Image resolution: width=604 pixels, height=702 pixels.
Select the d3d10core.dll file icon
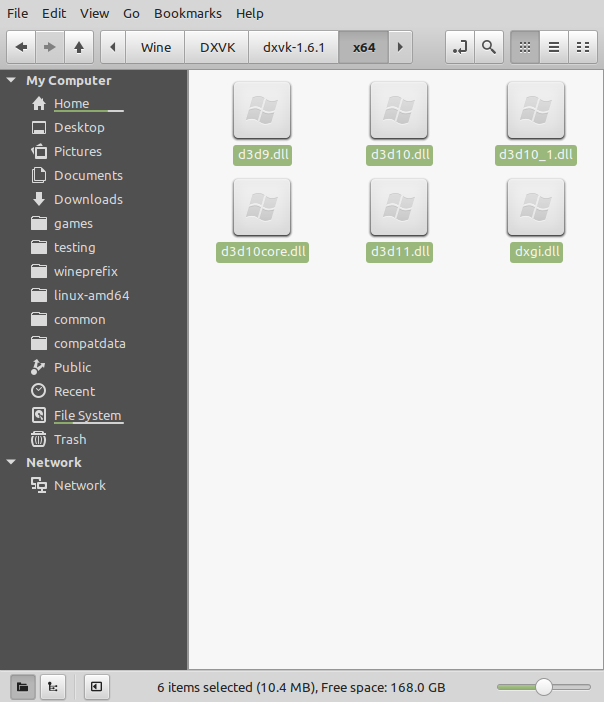pyautogui.click(x=262, y=207)
